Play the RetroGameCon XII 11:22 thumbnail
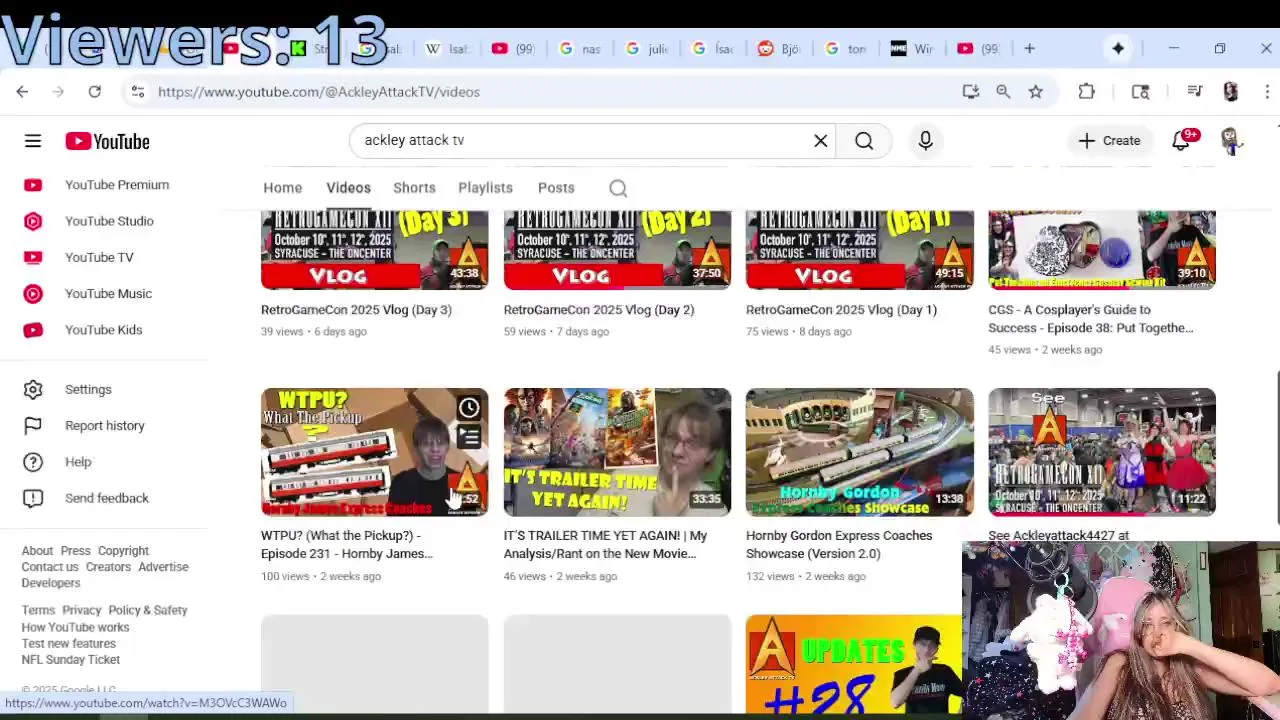The height and width of the screenshot is (720, 1280). [1102, 452]
